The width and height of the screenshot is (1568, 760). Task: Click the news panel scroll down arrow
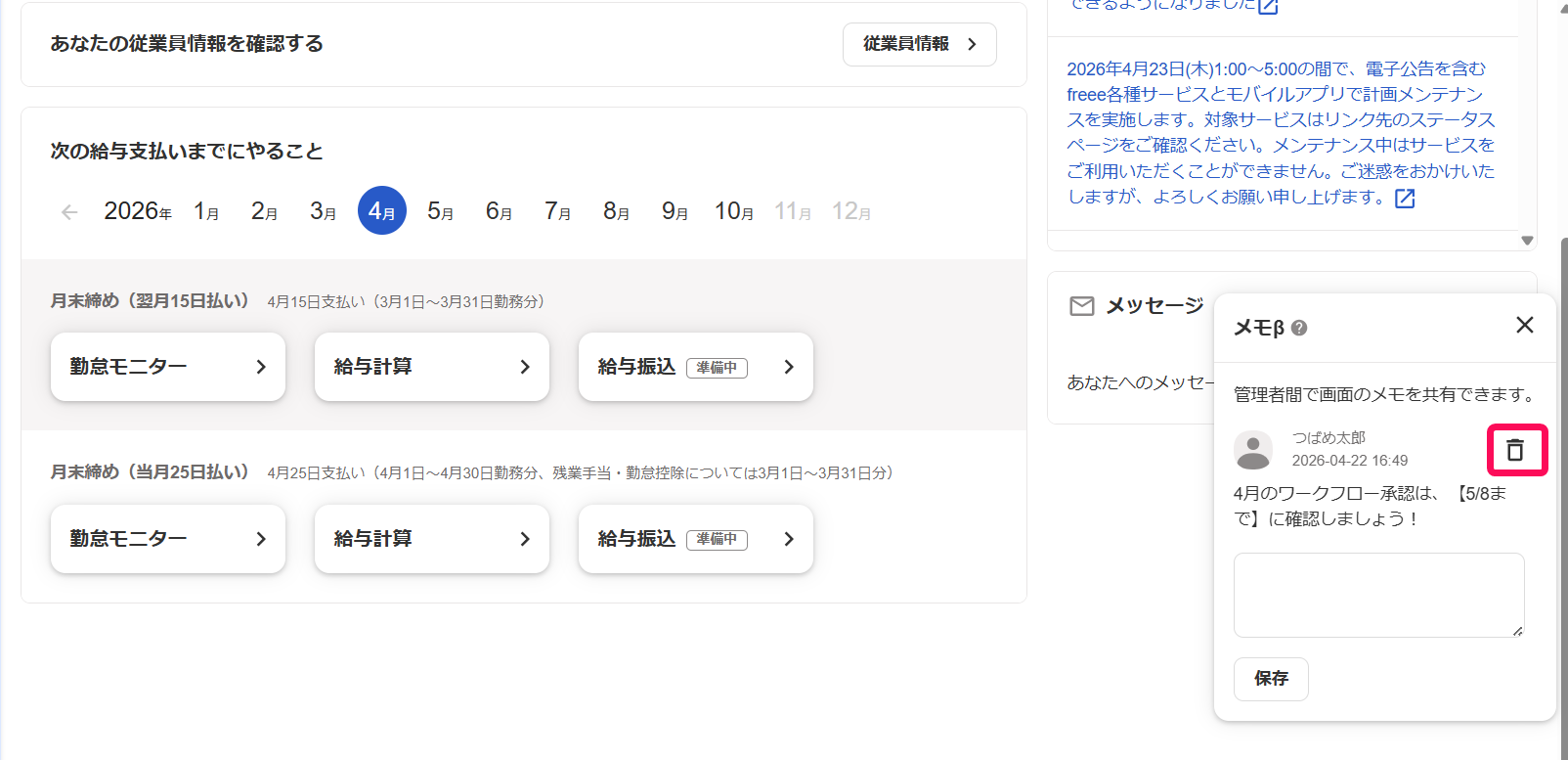click(1527, 241)
